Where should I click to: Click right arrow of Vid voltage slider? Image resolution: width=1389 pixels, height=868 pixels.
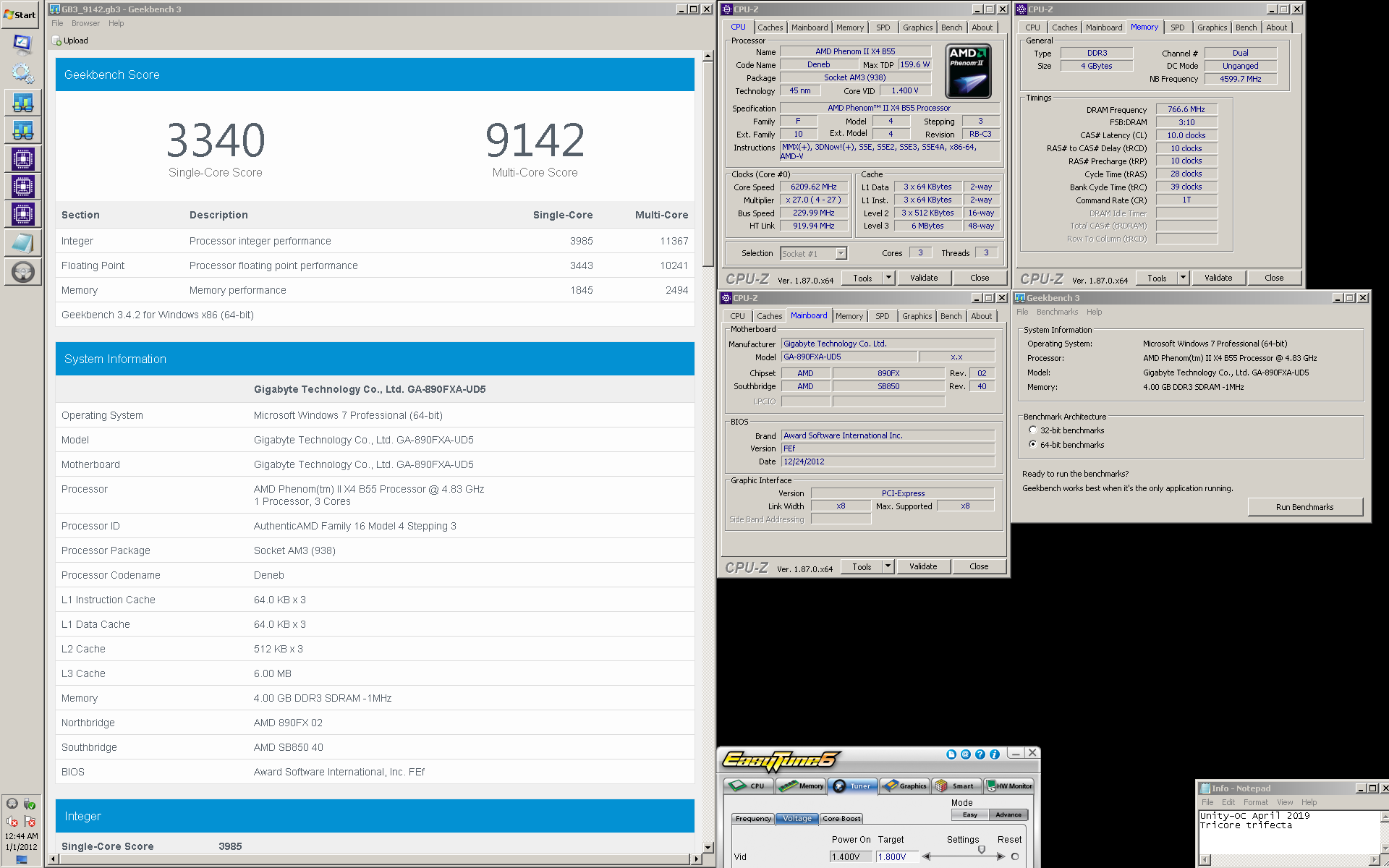(1001, 857)
